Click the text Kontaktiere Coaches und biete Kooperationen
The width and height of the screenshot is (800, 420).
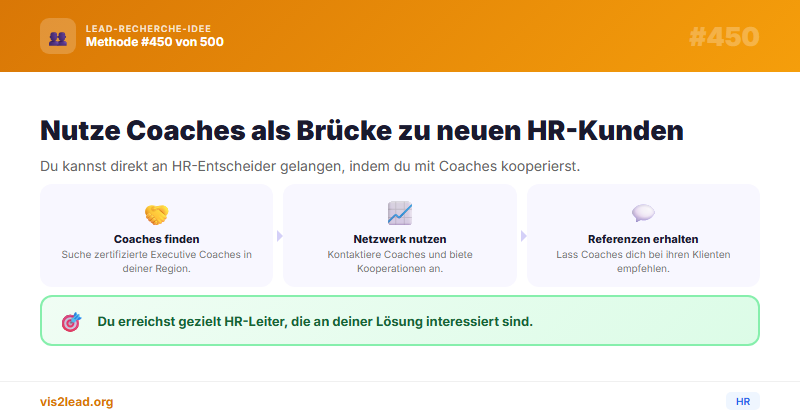(399, 261)
